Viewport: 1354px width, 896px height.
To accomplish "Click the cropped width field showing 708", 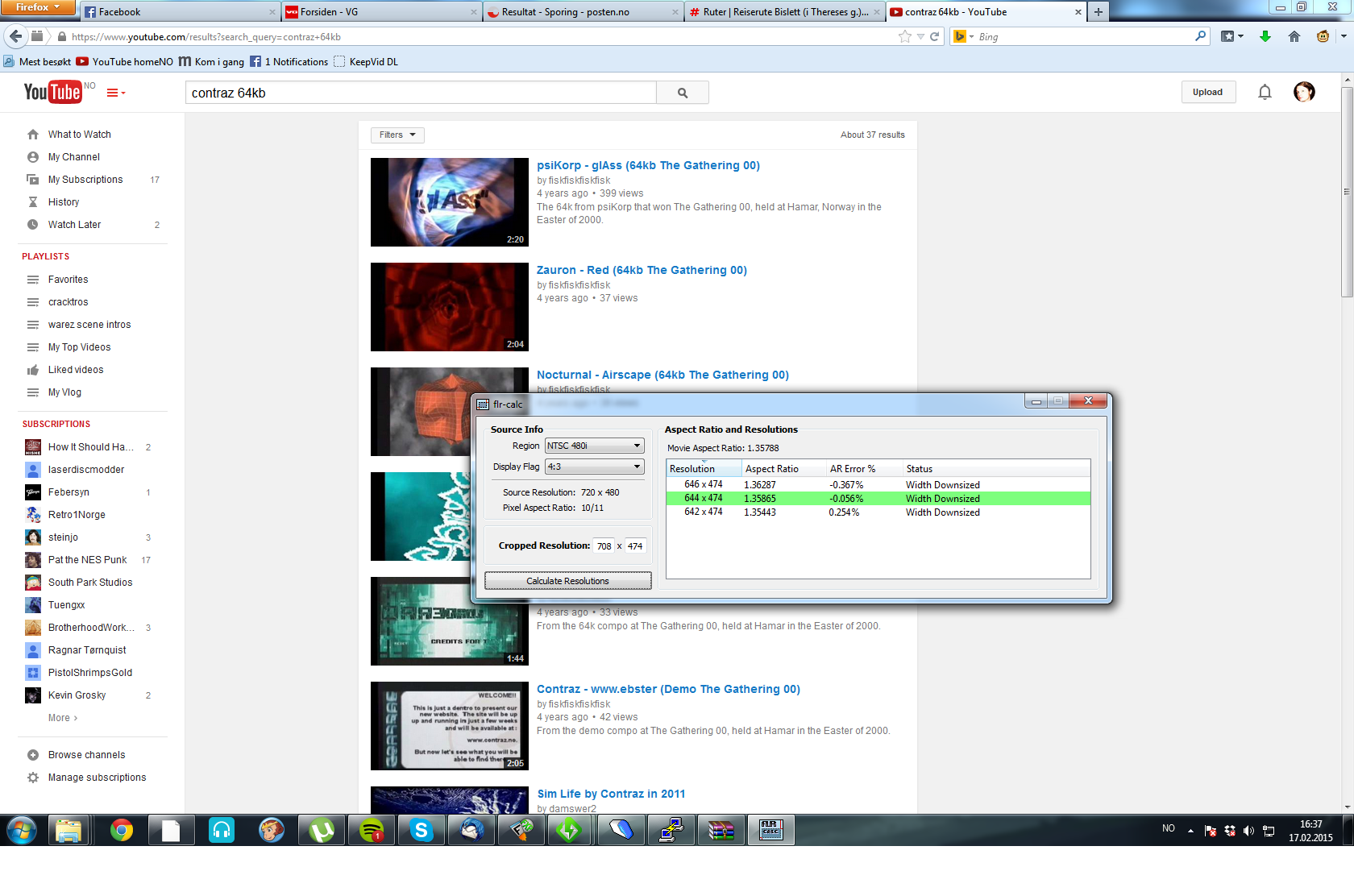I will coord(604,546).
